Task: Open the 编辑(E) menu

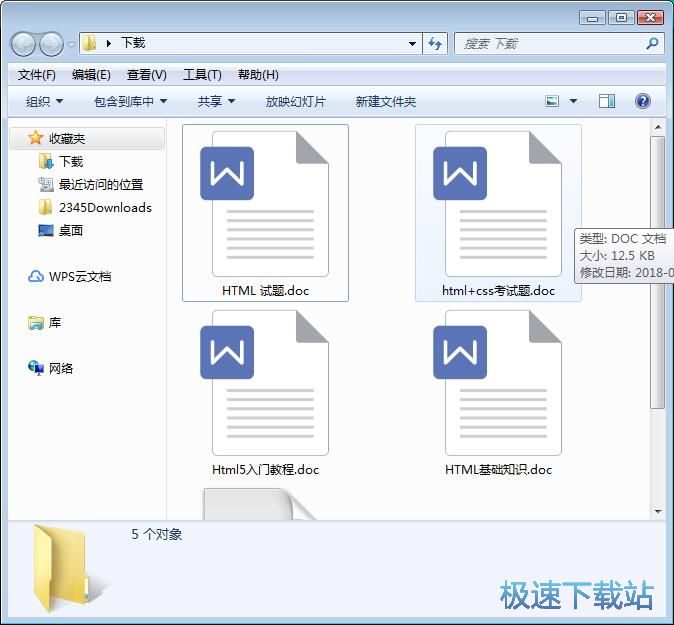Action: [x=91, y=75]
